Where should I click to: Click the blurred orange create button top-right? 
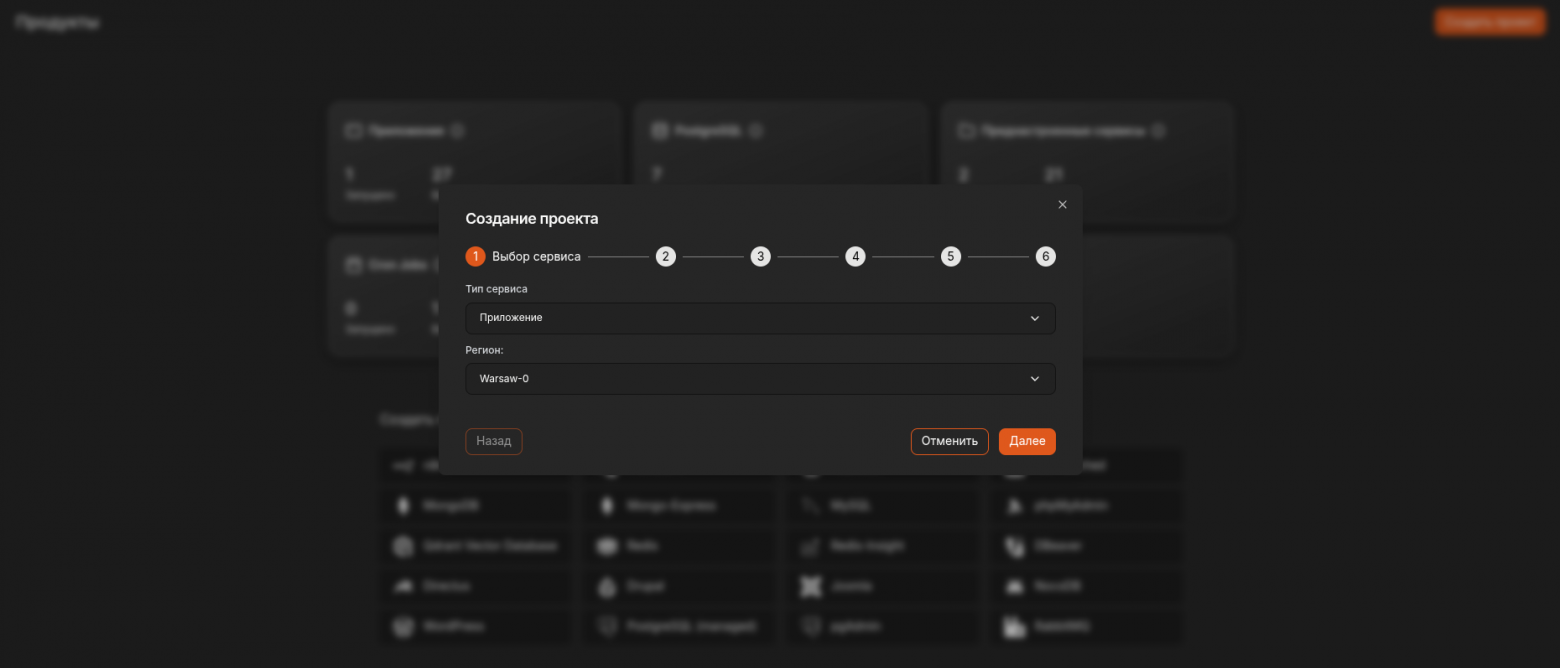pyautogui.click(x=1490, y=22)
